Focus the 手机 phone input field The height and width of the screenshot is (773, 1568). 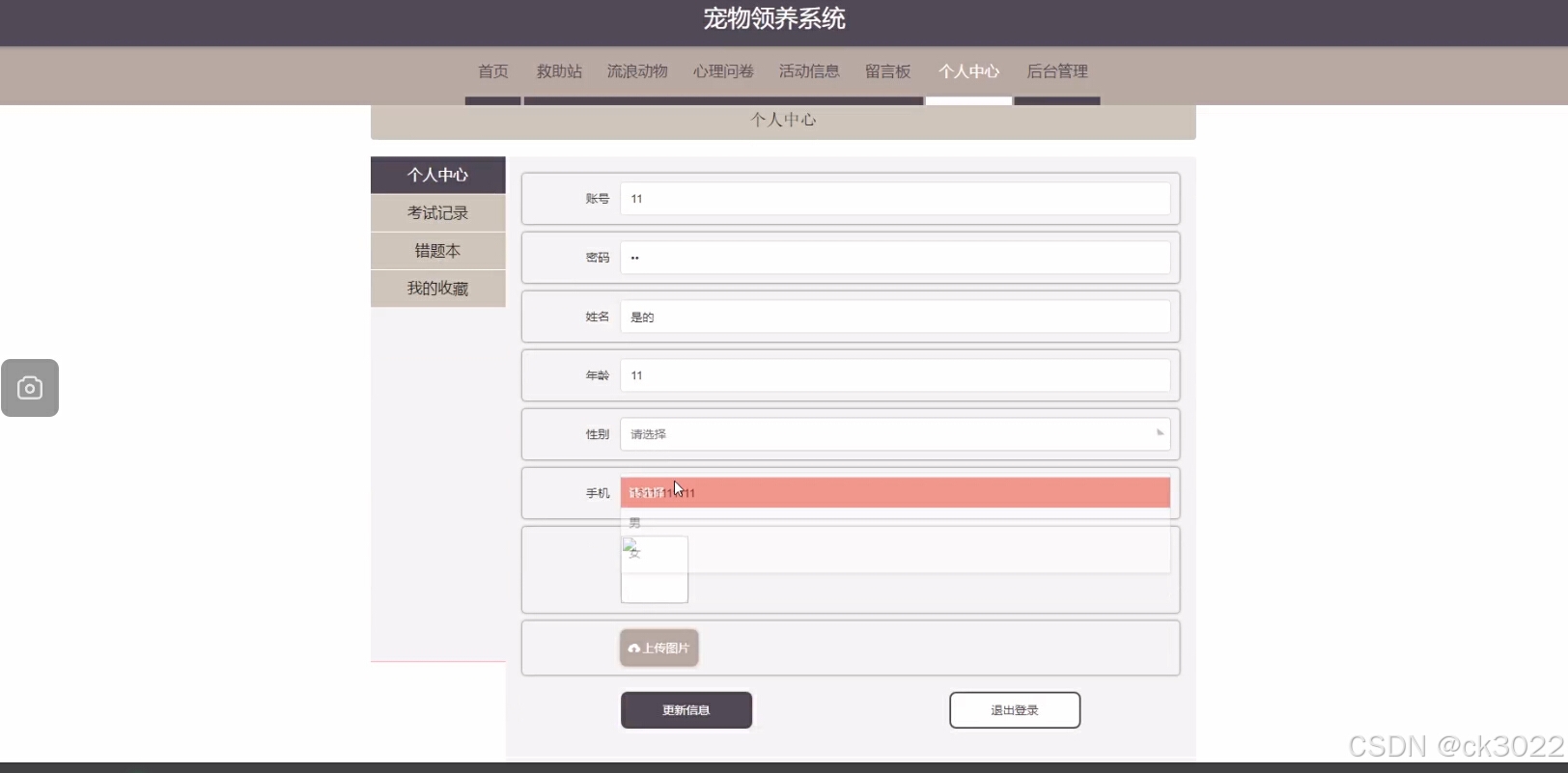tap(895, 493)
